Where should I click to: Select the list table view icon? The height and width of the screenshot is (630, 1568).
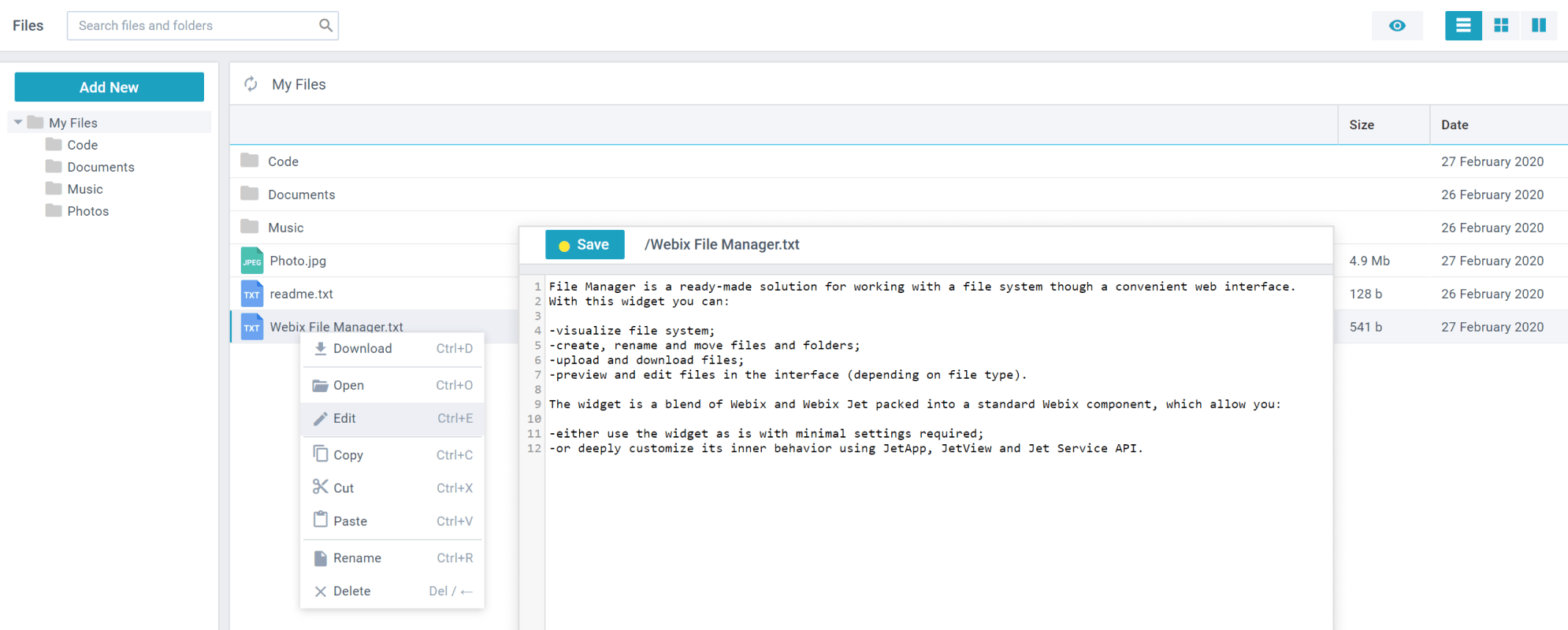[1463, 25]
